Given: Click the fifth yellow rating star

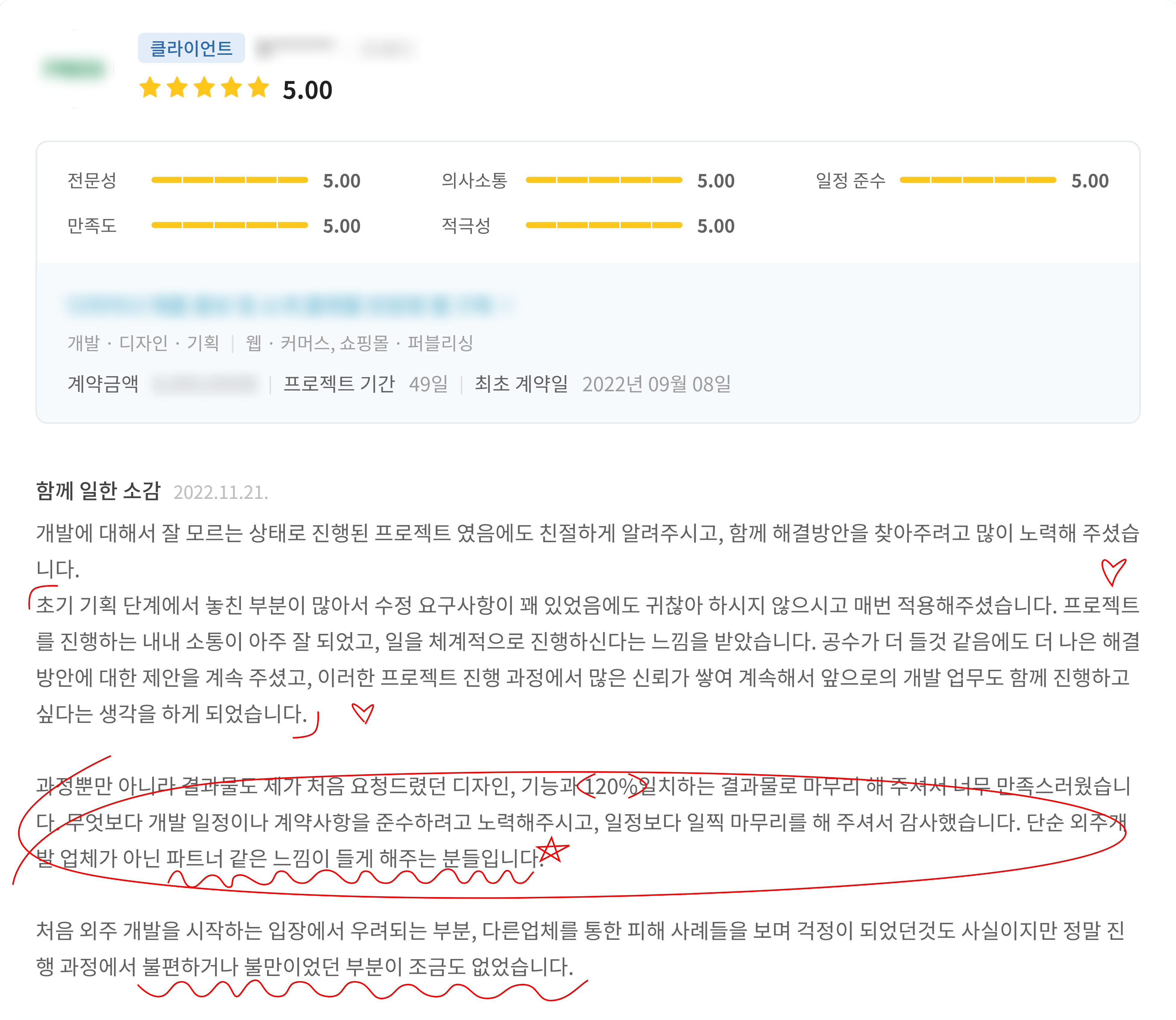Looking at the screenshot, I should click(258, 88).
